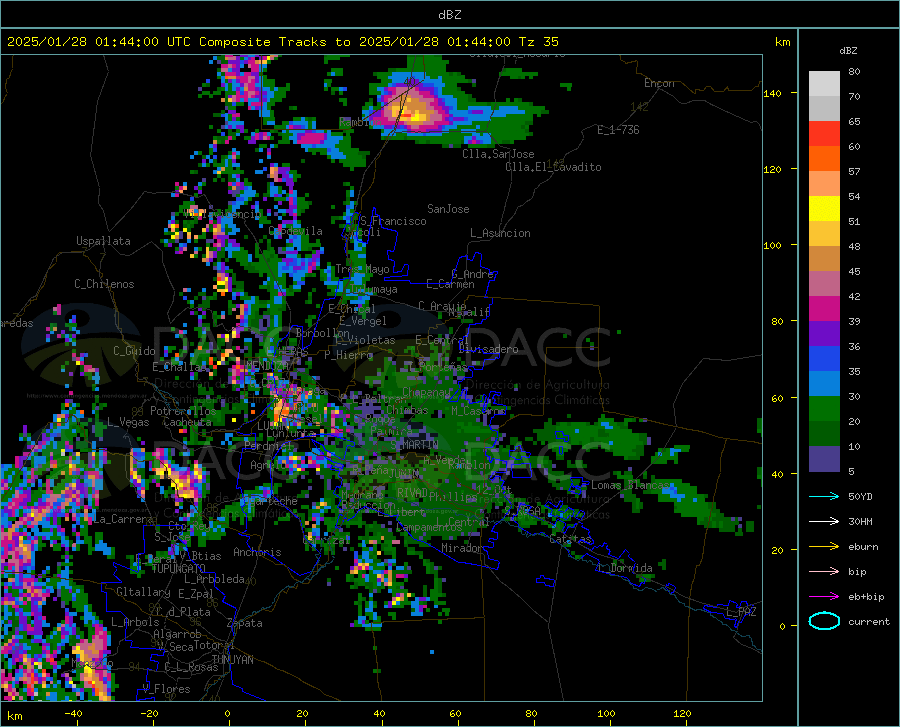Click the magenta eb+bip arrow symbol
This screenshot has height=727, width=900.
coord(824,597)
